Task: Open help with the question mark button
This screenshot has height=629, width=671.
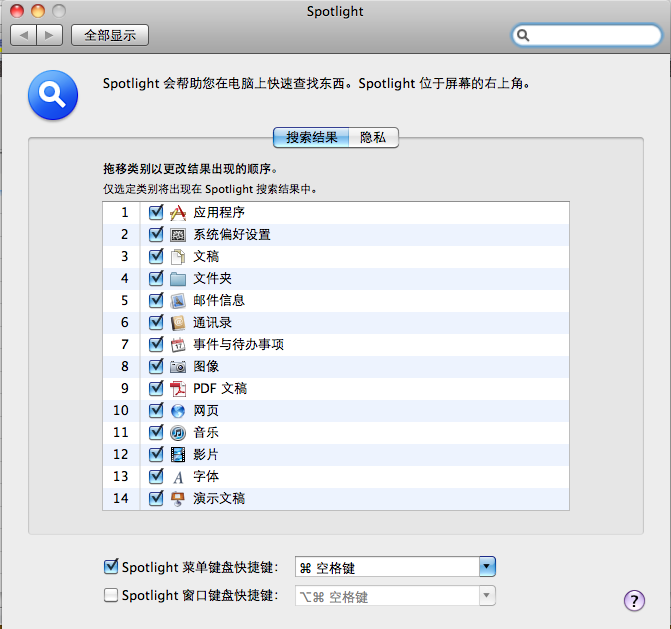Action: pos(634,601)
